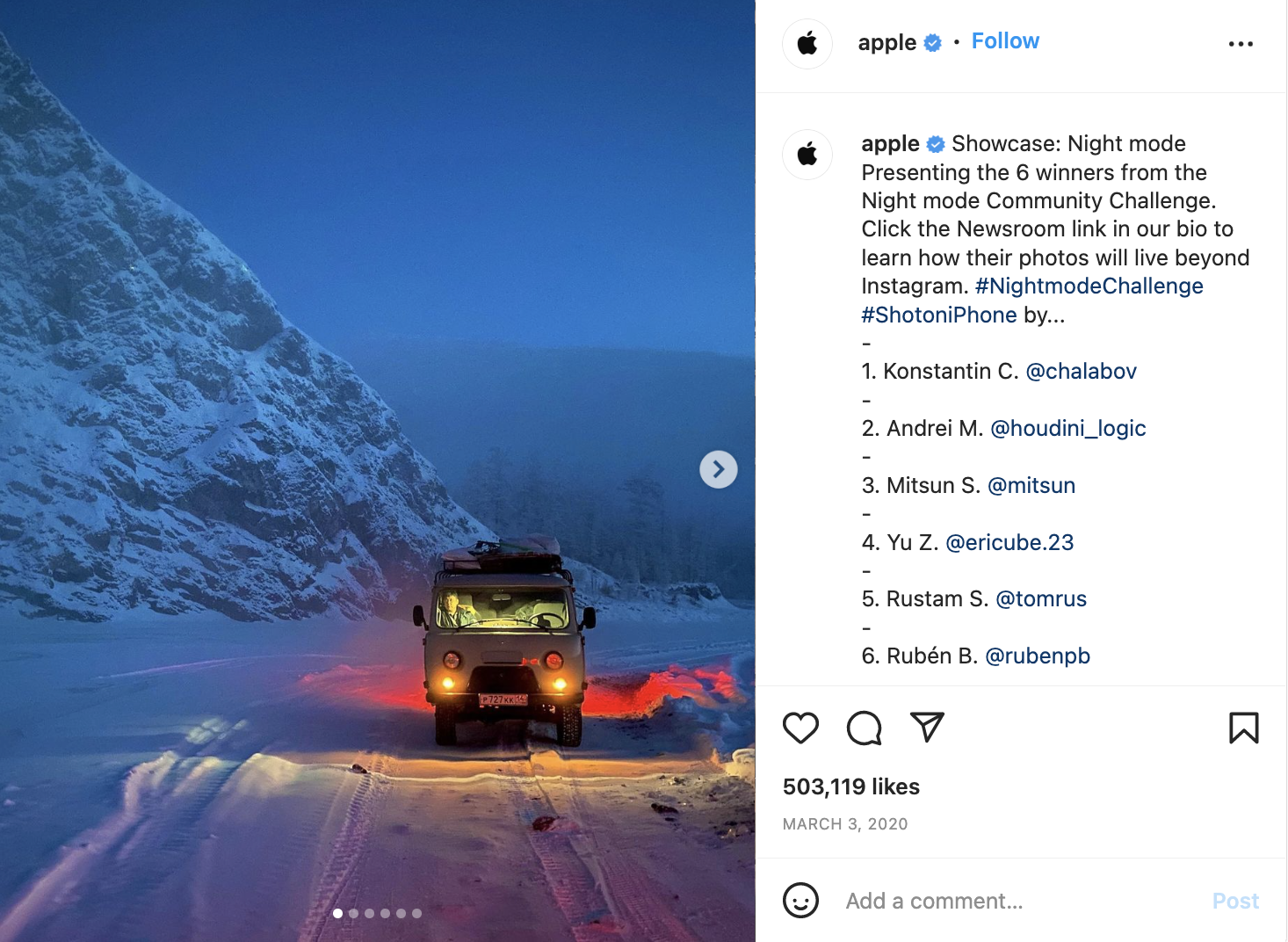1288x942 pixels.
Task: Visit the @mitsun profile
Action: tap(1031, 485)
